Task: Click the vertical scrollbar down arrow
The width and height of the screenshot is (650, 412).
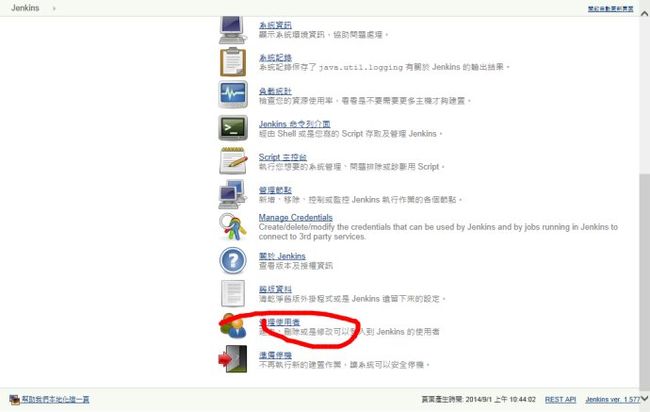Action: point(645,399)
